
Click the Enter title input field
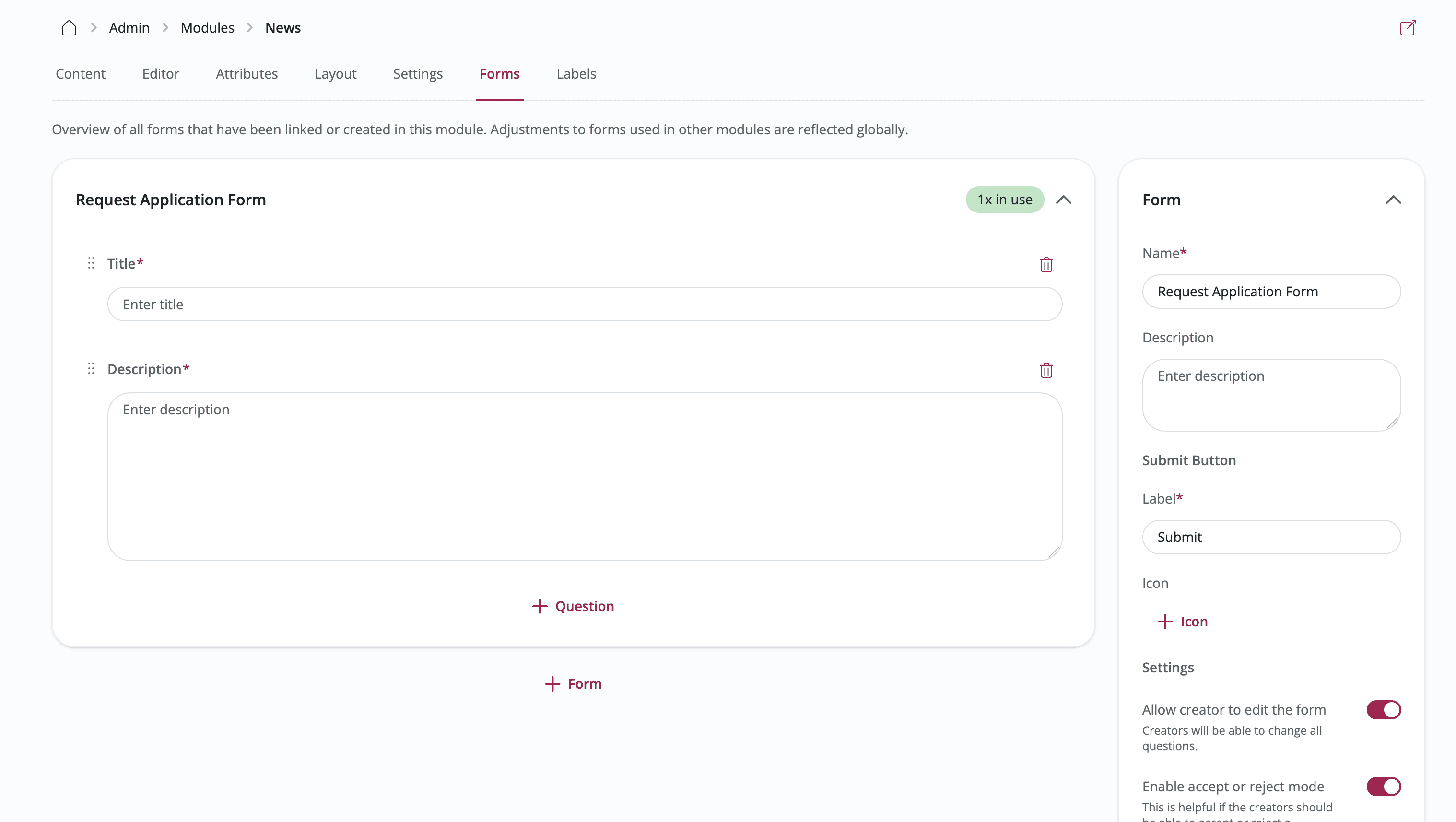585,304
